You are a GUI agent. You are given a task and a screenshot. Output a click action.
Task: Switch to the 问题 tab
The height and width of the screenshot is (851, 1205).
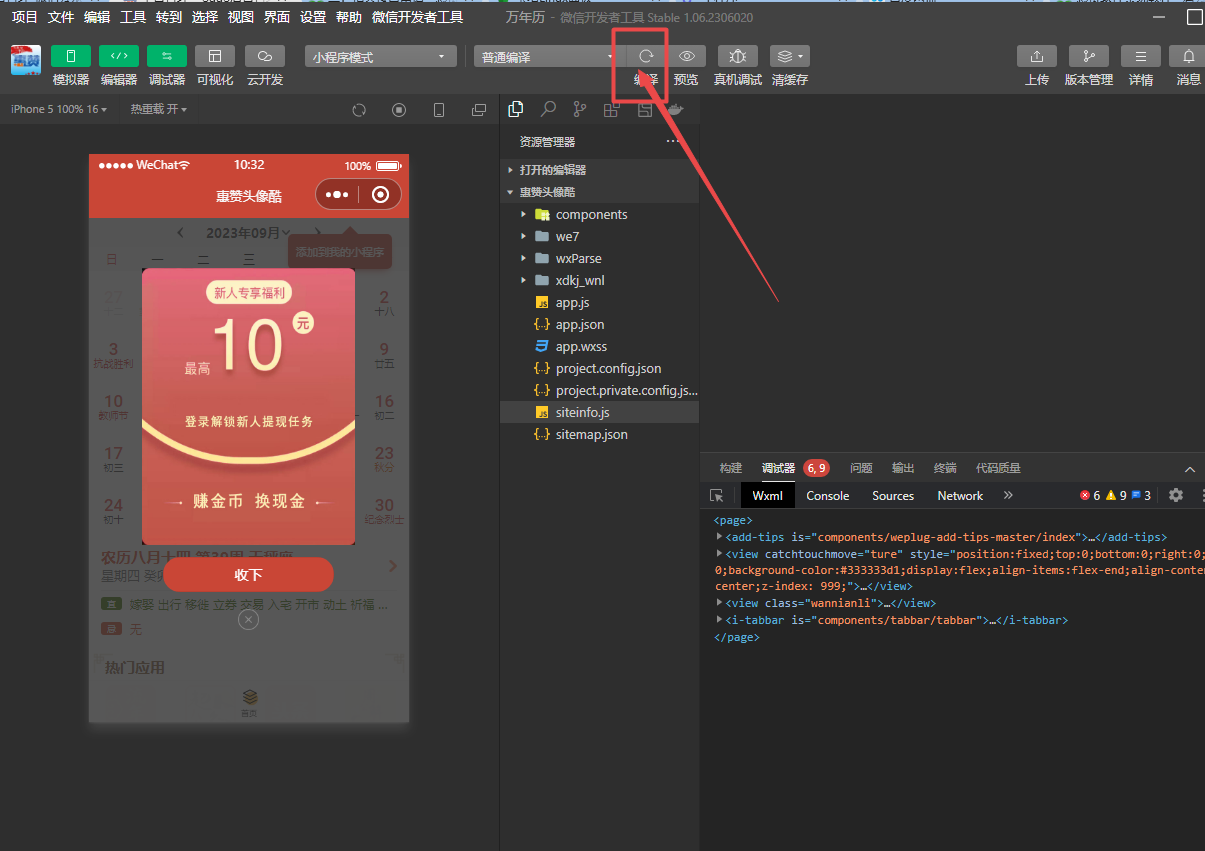[861, 468]
